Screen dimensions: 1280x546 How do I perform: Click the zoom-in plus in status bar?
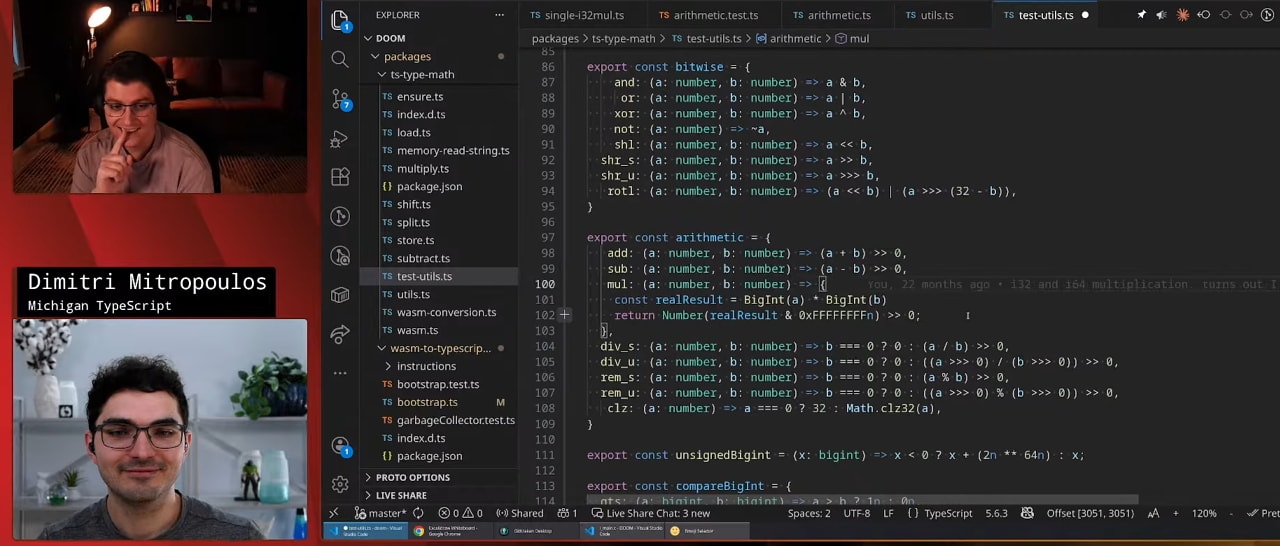1175,513
